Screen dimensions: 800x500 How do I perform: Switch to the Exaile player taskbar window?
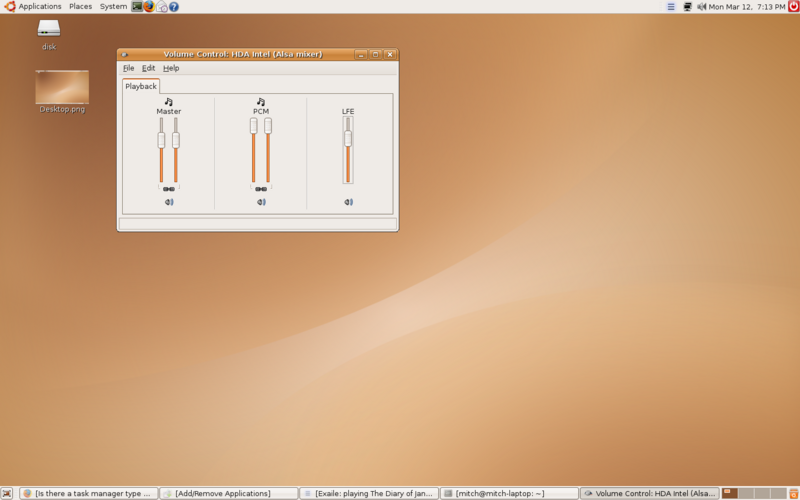coord(369,493)
